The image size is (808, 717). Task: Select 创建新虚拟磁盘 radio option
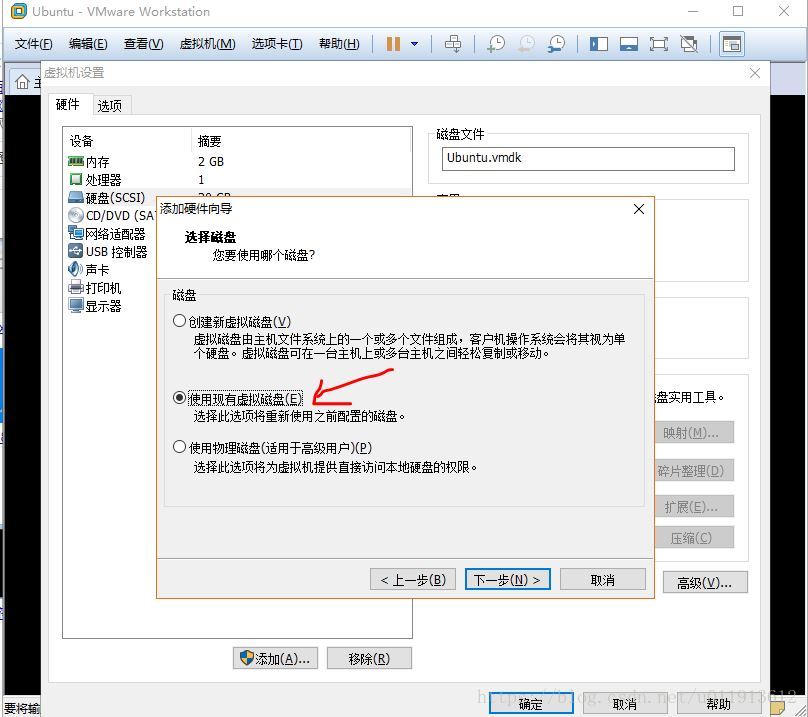coord(180,318)
